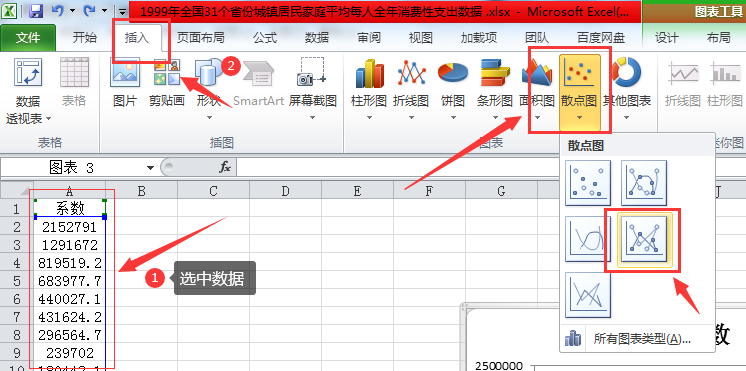Viewport: 746px width, 371px height.
Task: Switch to the Add-ins (加载项) tab
Action: 479,38
